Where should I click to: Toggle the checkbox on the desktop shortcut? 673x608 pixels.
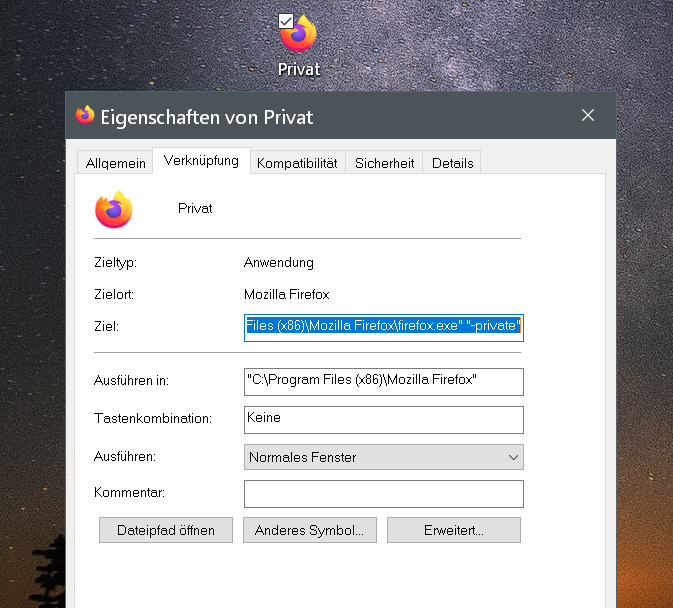286,20
